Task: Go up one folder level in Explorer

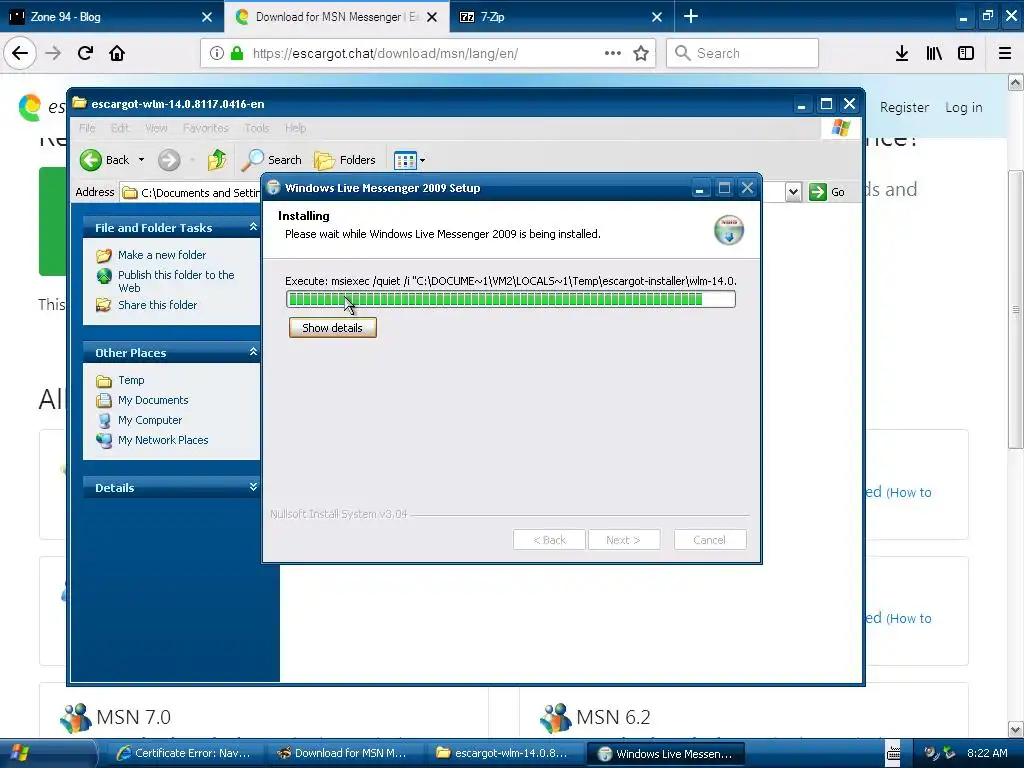Action: click(x=217, y=159)
